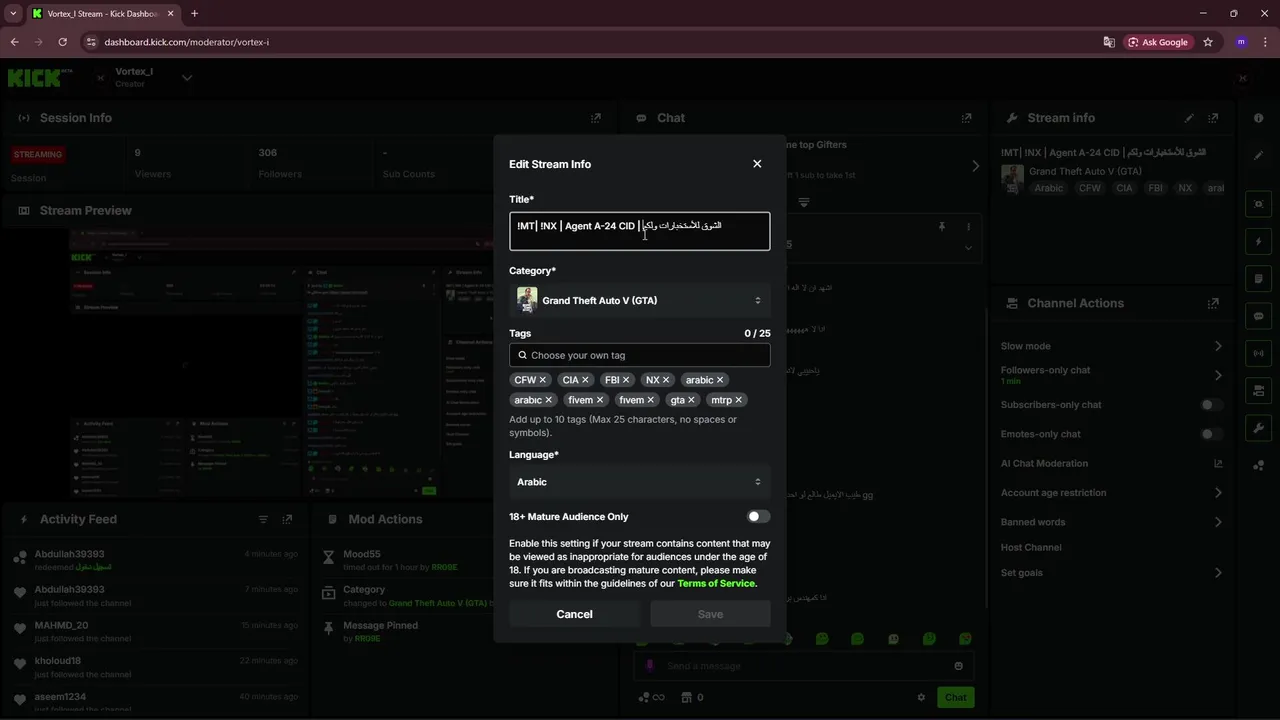
Task: Open the Category dropdown showing Grand Theft Auto V
Action: (640, 300)
